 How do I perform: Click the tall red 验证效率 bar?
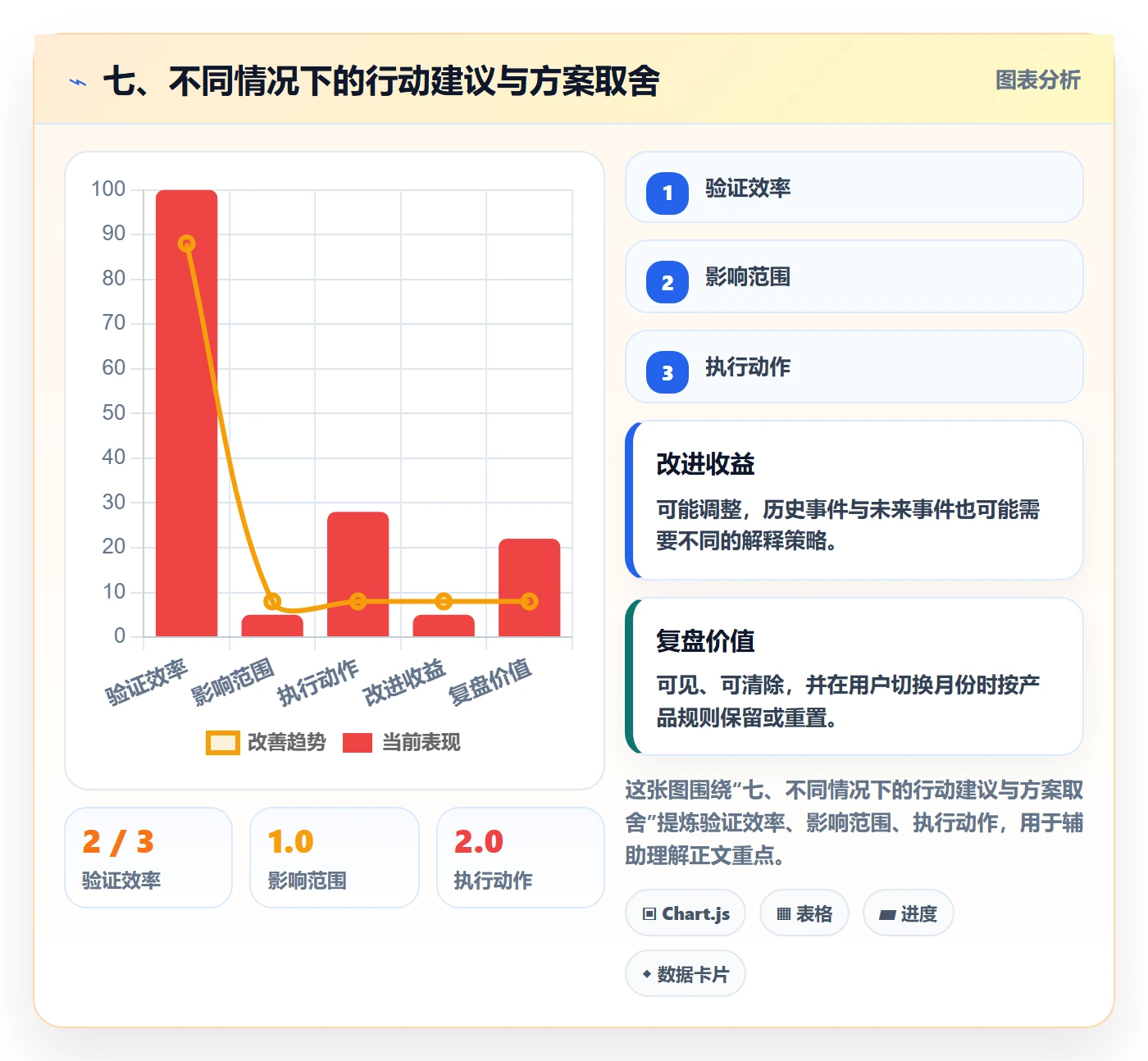coord(187,413)
